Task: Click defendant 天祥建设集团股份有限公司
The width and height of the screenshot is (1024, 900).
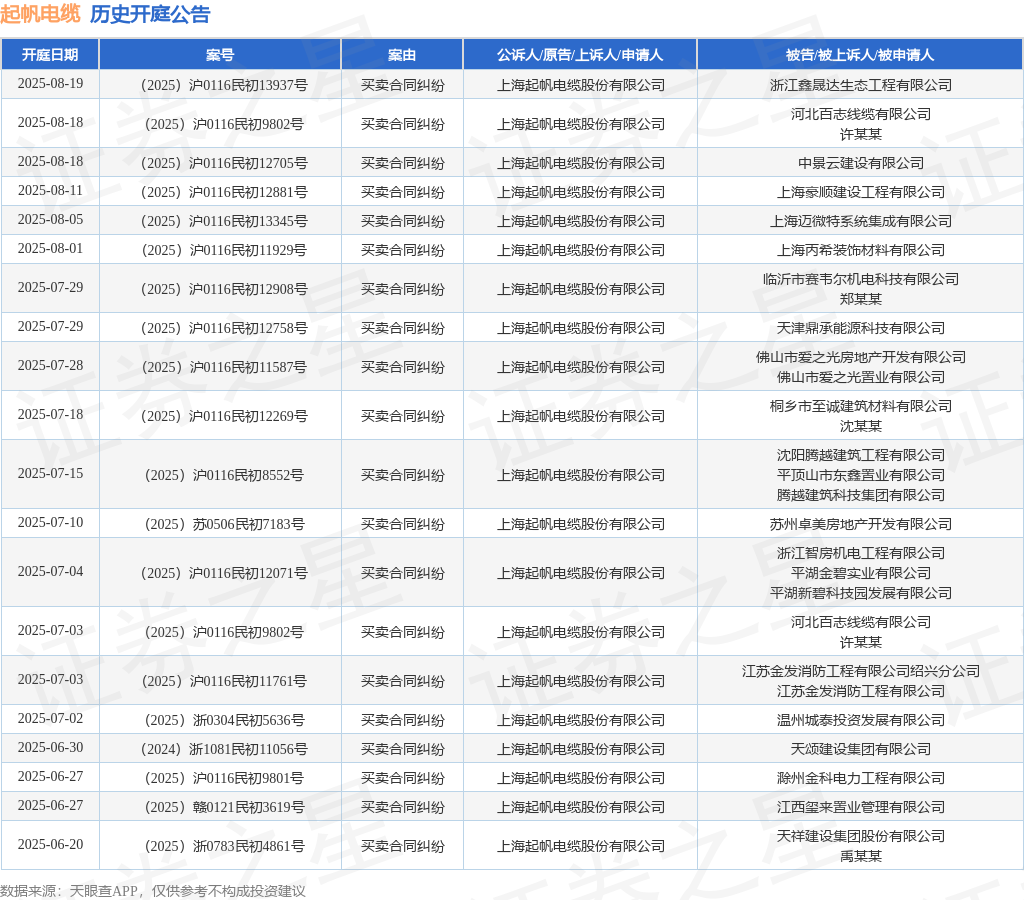Action: (861, 836)
